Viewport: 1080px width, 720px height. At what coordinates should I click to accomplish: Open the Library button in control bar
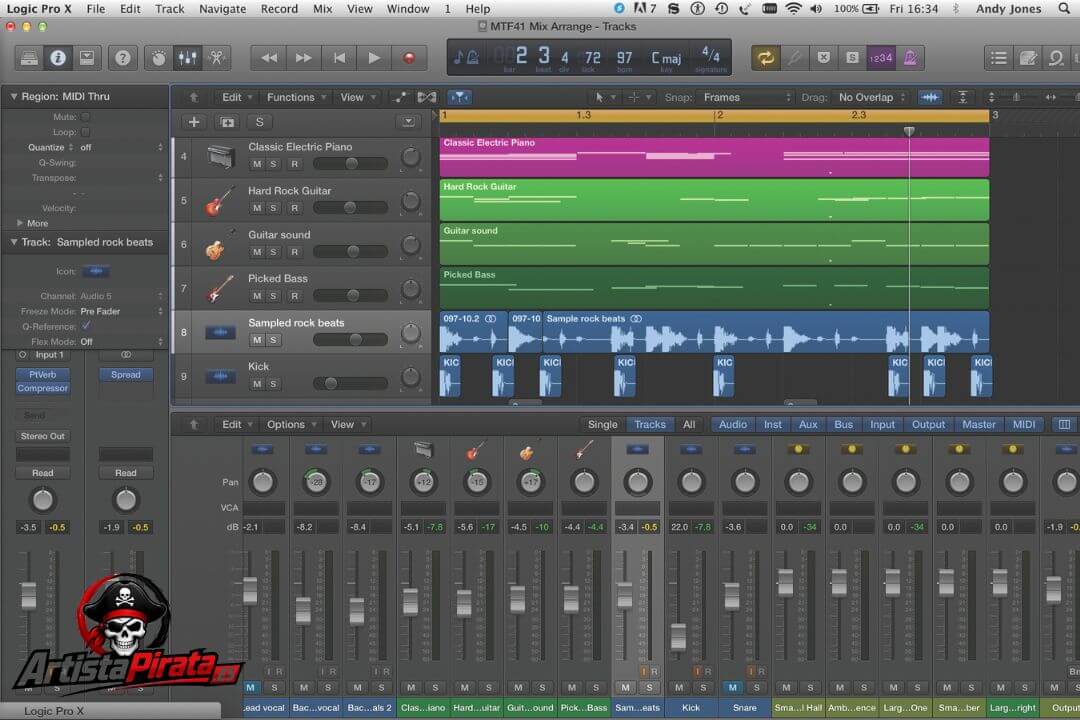(29, 58)
